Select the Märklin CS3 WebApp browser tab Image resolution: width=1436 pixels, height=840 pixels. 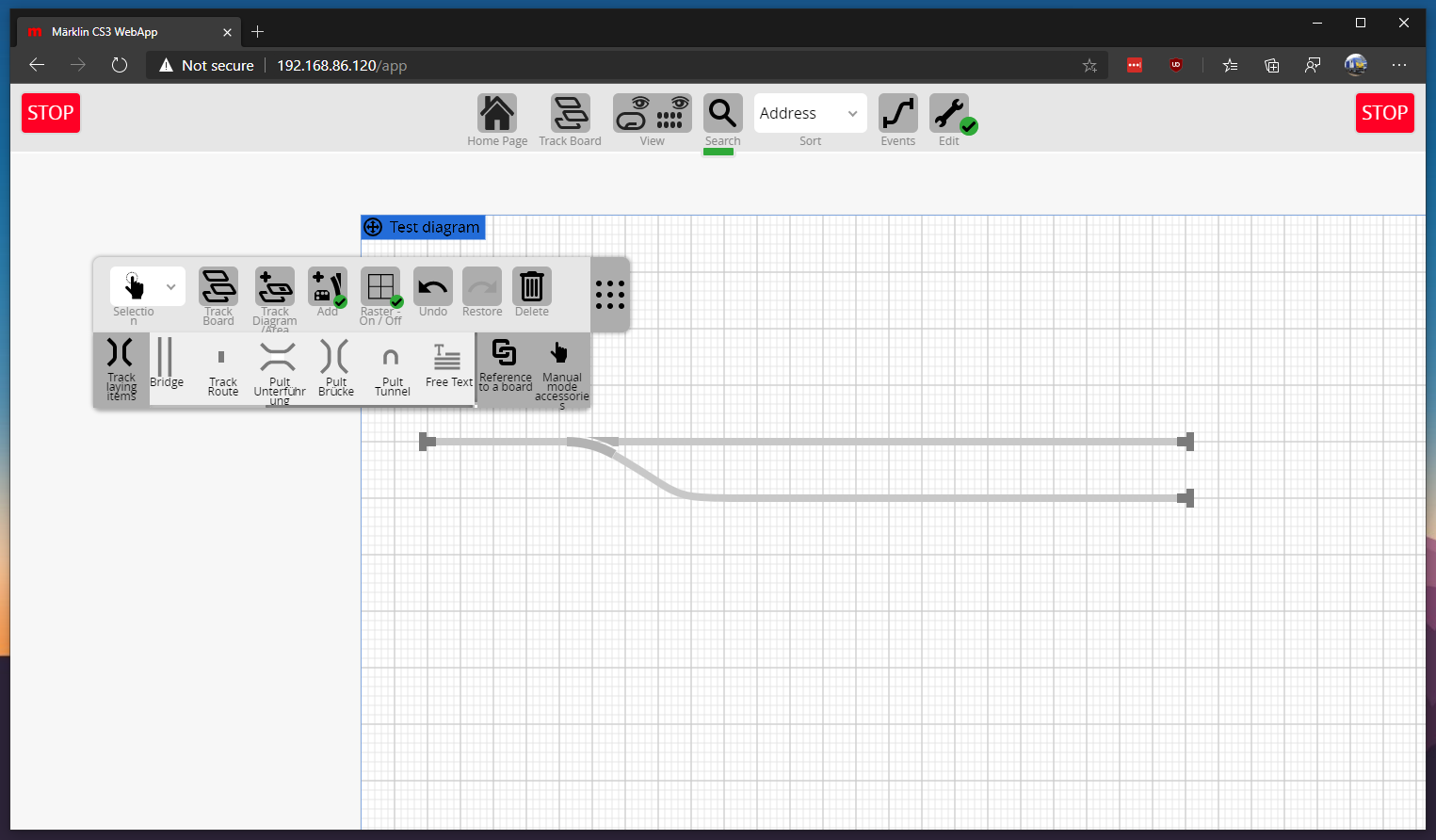127,32
